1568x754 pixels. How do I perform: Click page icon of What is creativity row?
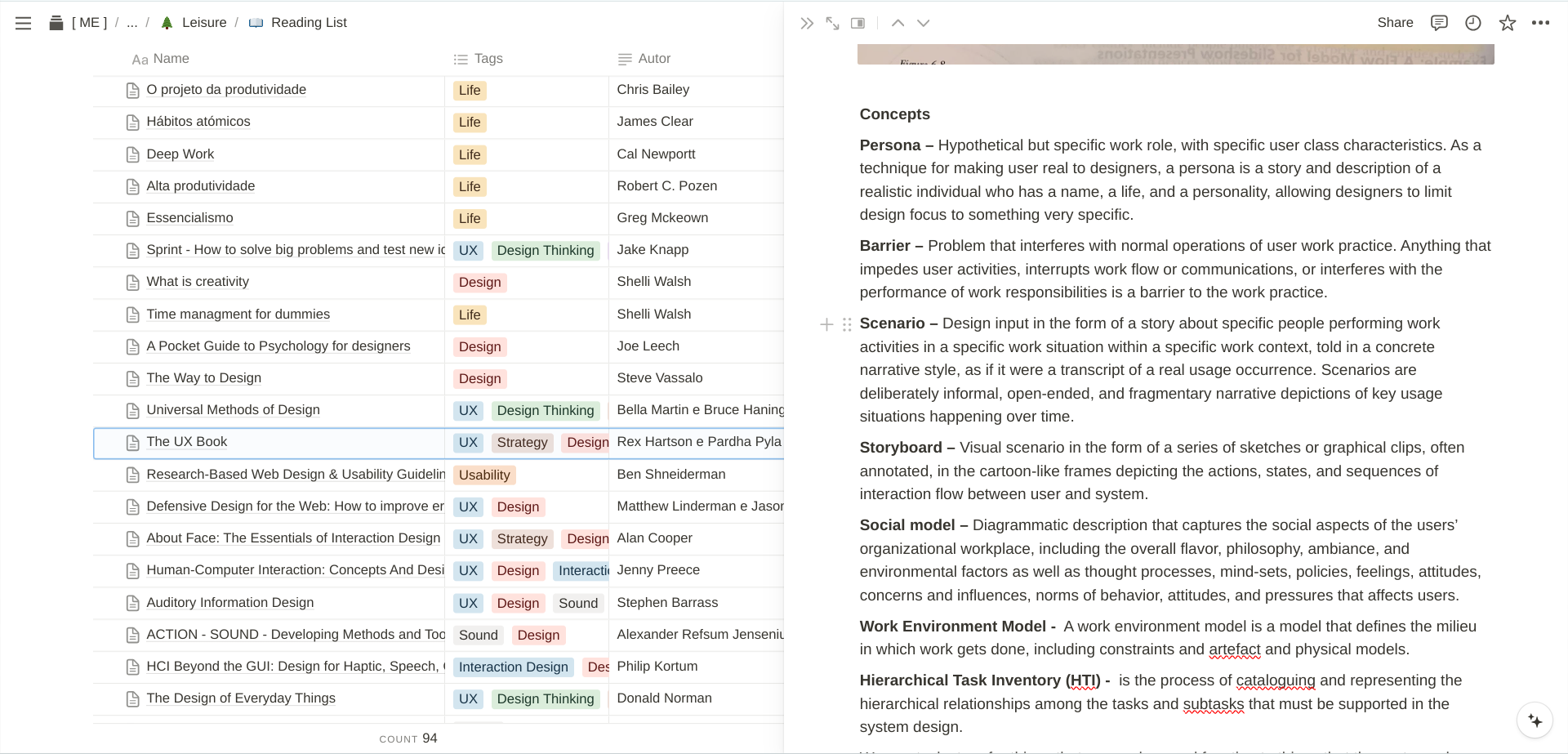click(x=133, y=283)
